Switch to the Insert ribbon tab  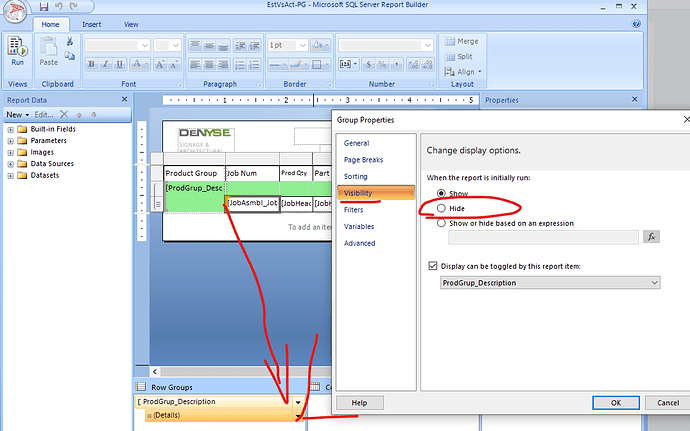[92, 25]
